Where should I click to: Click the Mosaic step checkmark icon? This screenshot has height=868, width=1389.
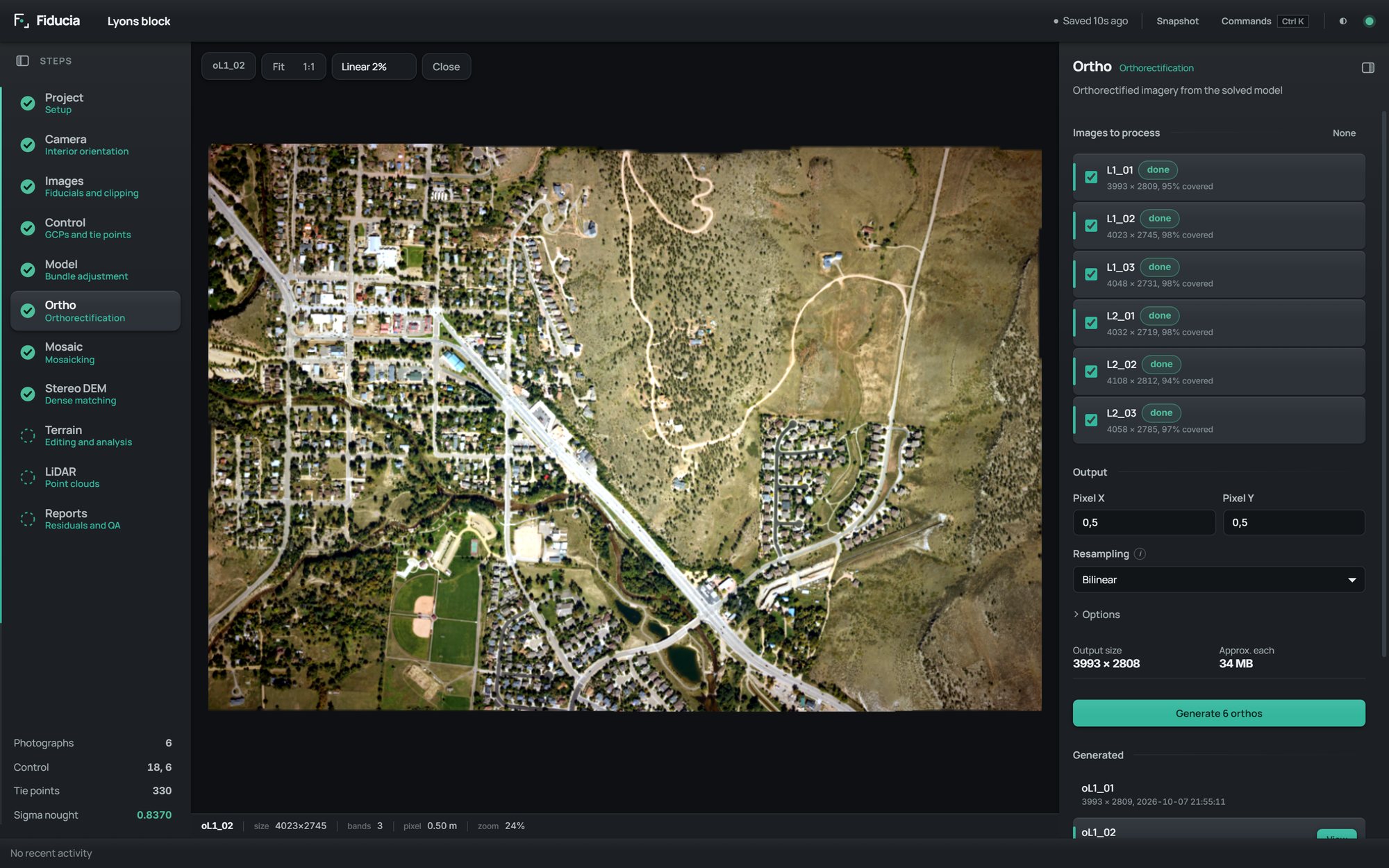pos(28,352)
